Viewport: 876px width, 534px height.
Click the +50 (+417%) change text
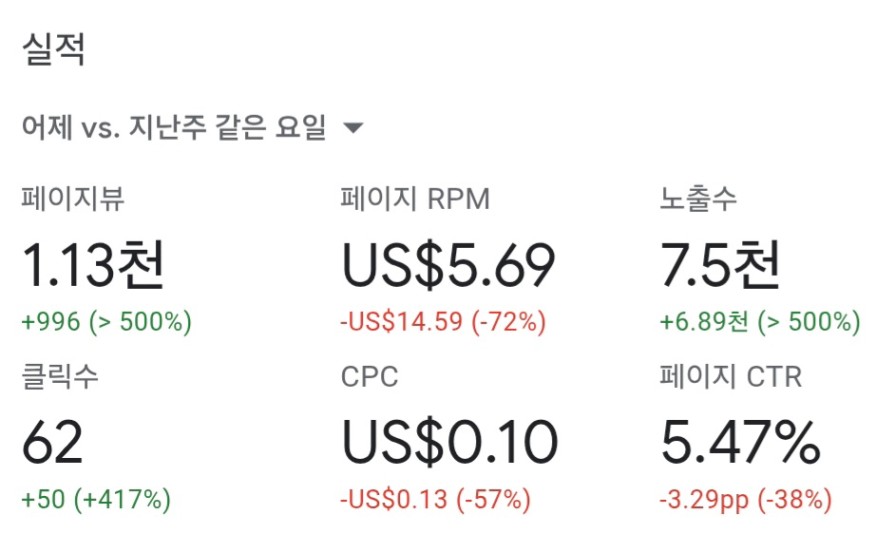[96, 499]
